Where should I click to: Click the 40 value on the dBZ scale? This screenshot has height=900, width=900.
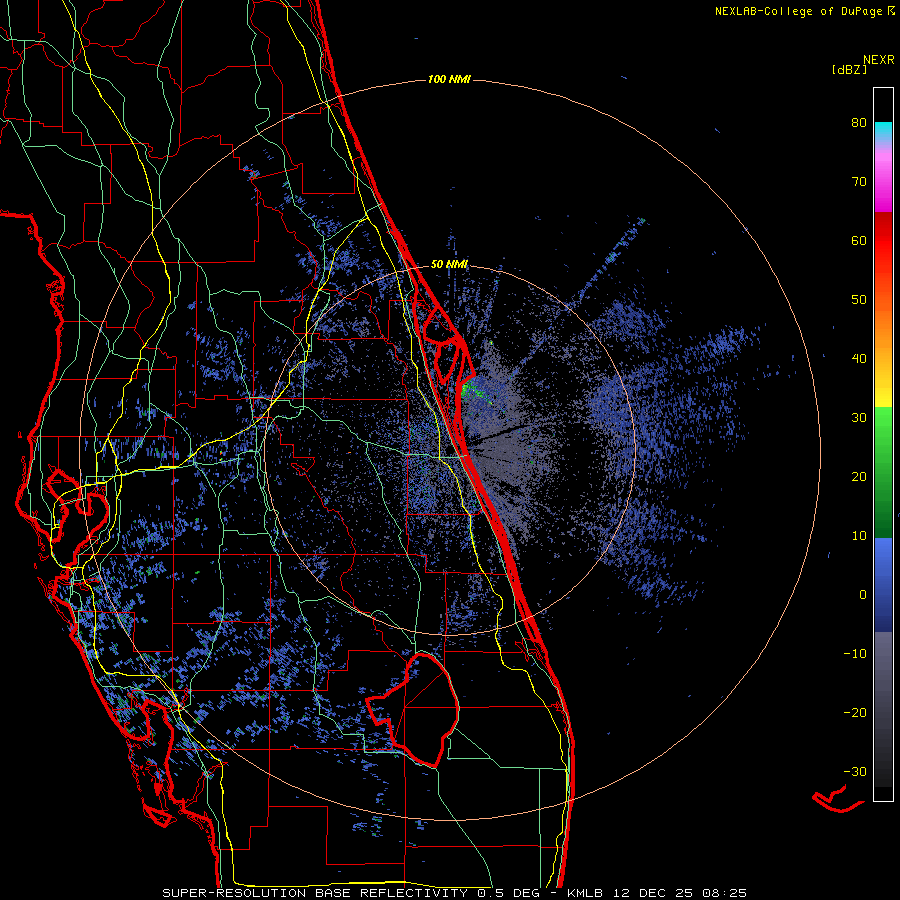[859, 359]
